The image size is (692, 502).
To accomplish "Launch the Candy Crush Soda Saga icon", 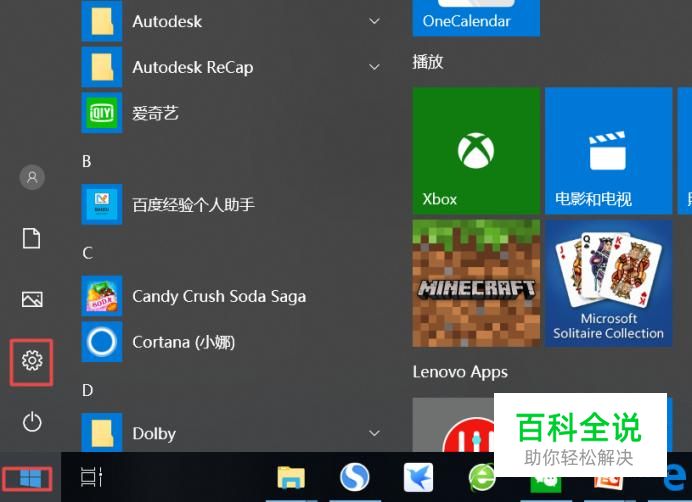I will [102, 296].
